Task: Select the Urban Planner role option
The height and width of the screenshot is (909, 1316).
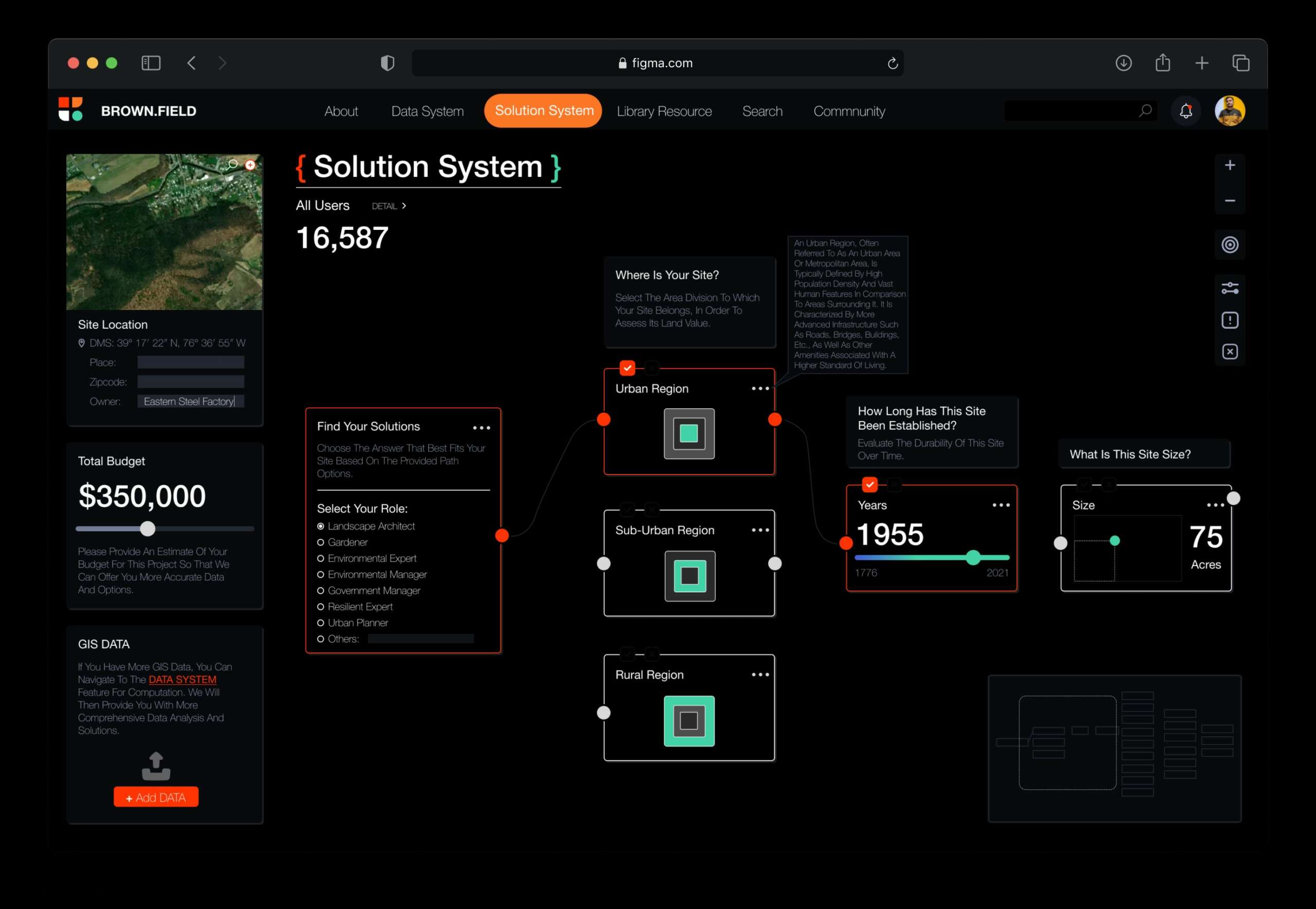Action: 321,623
